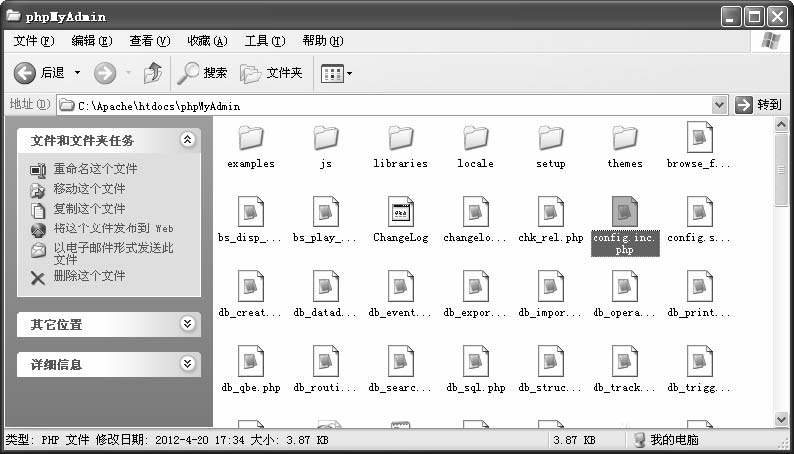Select the ChangeLog file icon
The height and width of the screenshot is (454, 794).
point(401,212)
